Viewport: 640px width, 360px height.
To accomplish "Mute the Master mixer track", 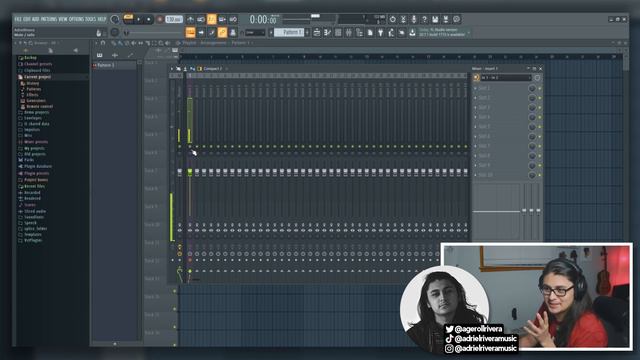I will coord(179,146).
